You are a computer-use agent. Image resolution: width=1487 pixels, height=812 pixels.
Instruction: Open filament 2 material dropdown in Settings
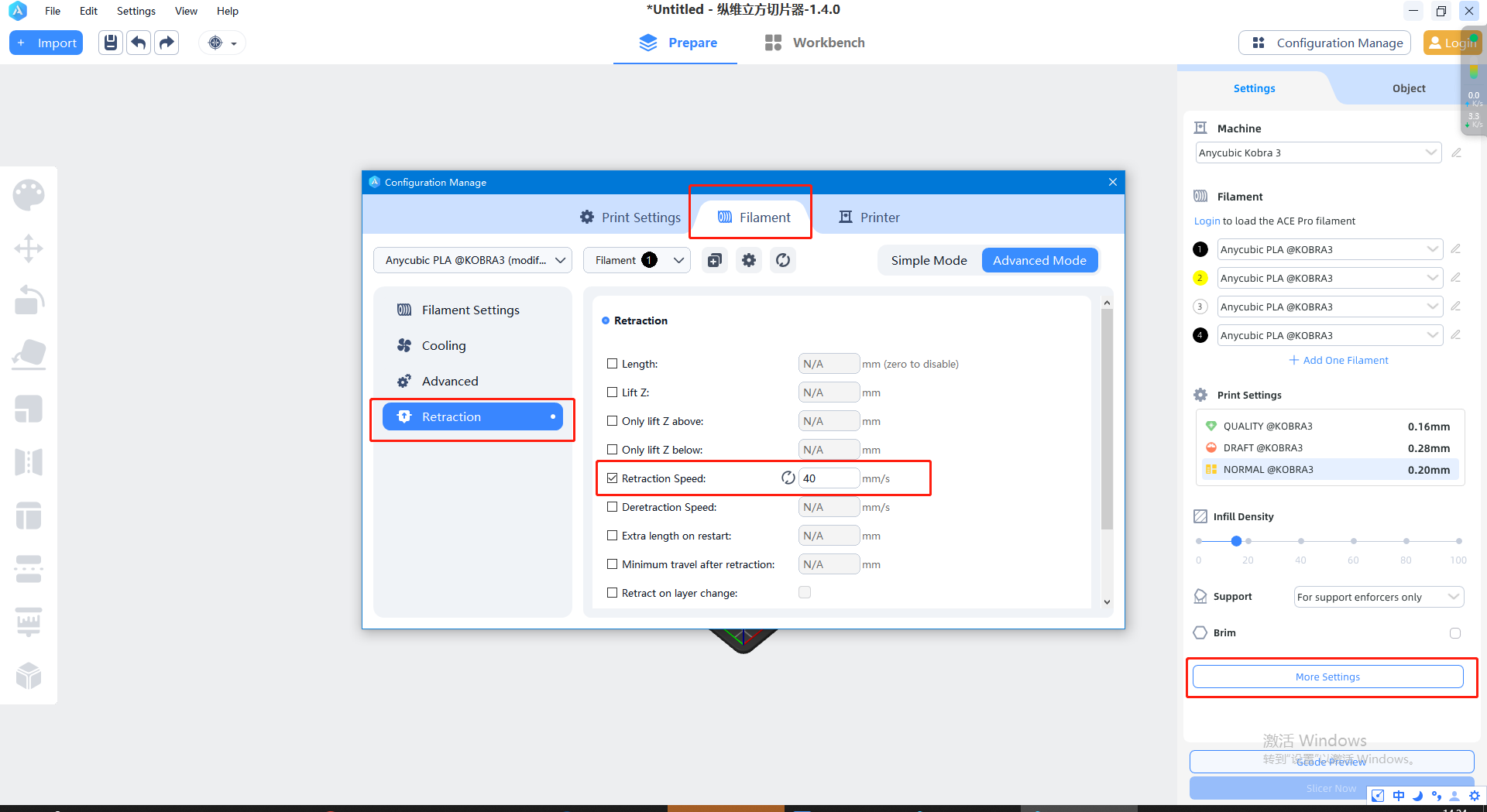point(1330,278)
